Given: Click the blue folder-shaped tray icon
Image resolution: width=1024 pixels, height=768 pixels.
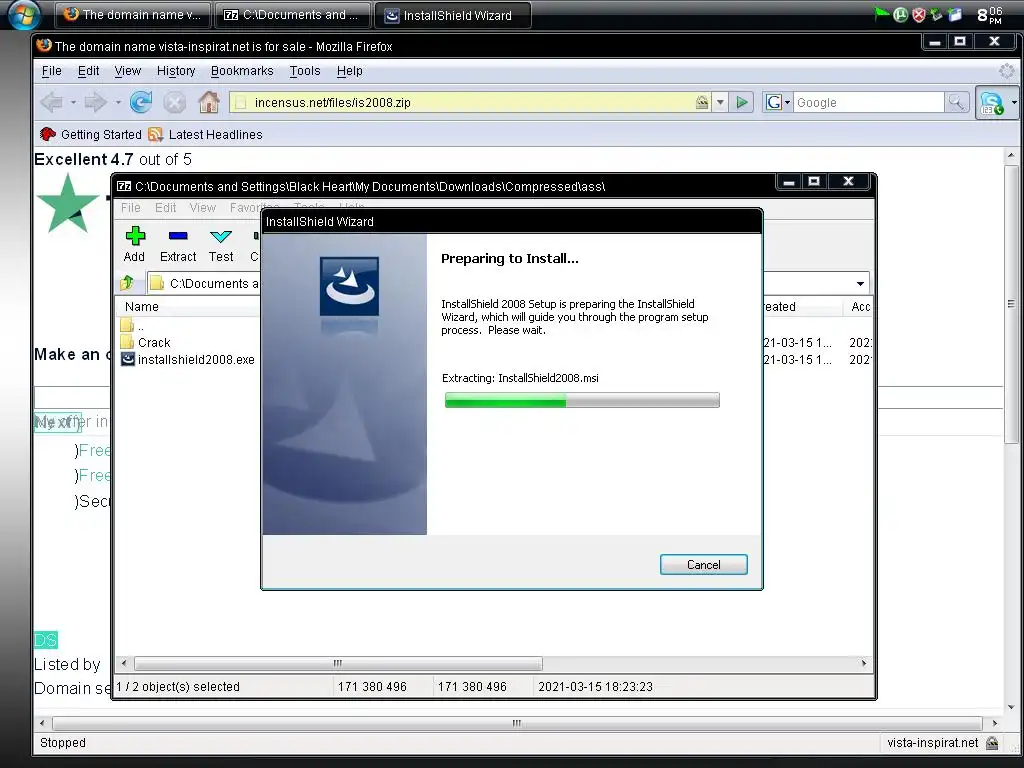Looking at the screenshot, I should (955, 14).
